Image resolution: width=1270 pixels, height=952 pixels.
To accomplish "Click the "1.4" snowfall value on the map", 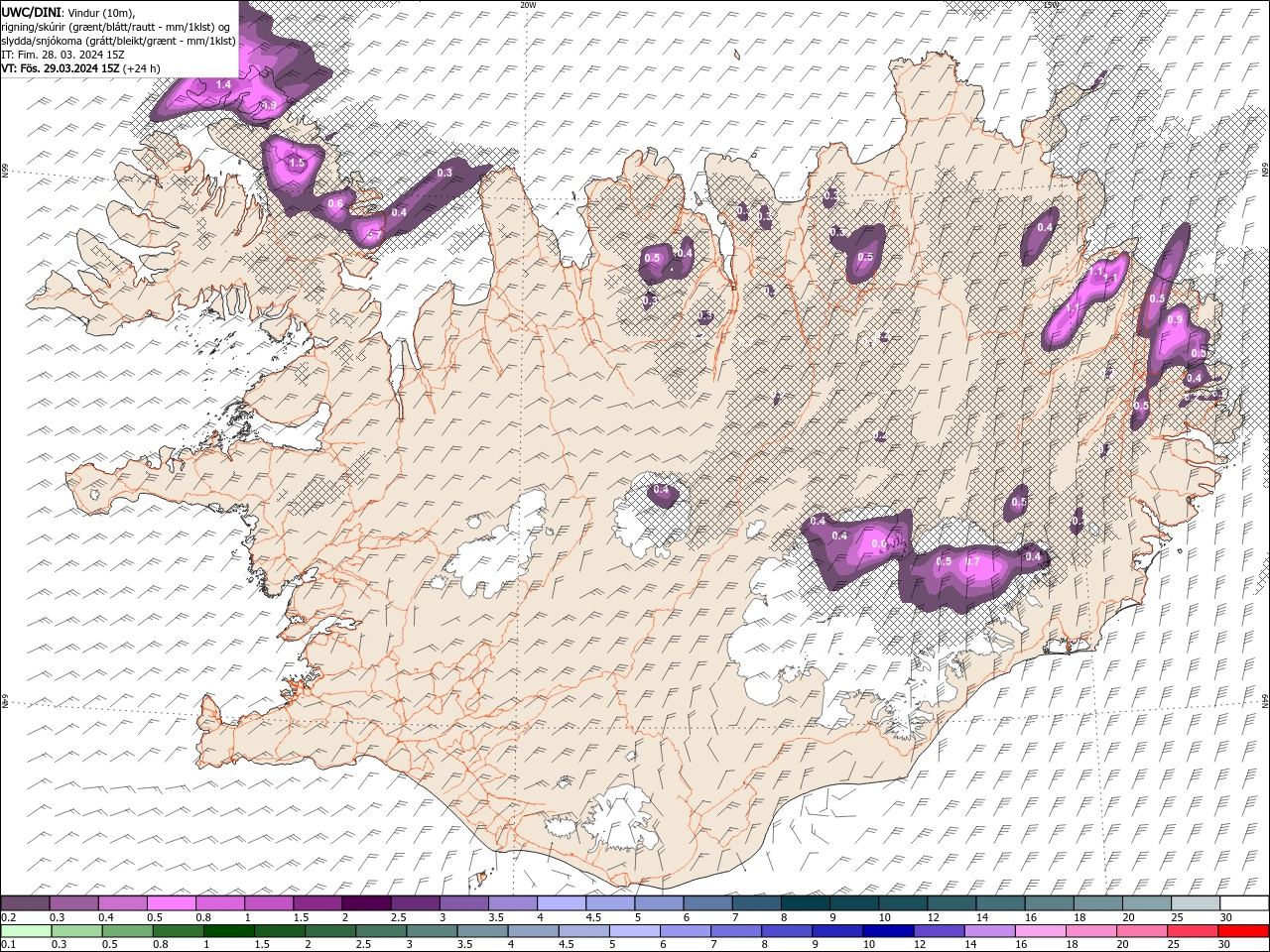I will pos(223,85).
